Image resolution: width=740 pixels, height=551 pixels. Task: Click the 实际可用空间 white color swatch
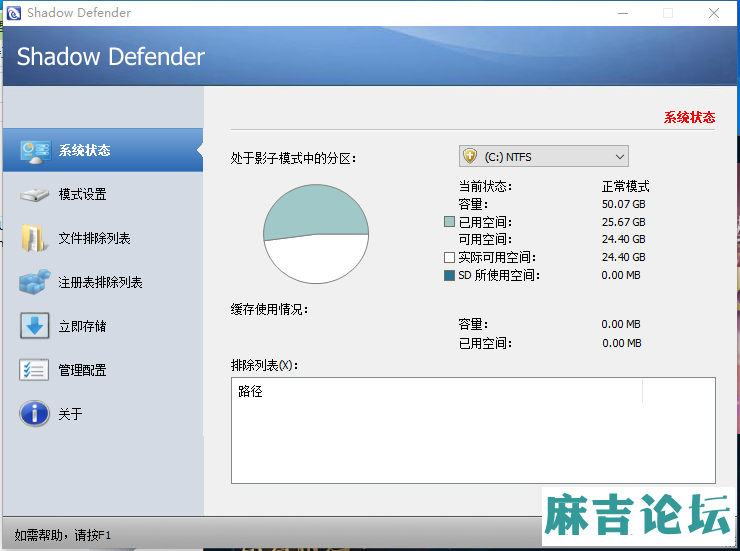point(449,257)
